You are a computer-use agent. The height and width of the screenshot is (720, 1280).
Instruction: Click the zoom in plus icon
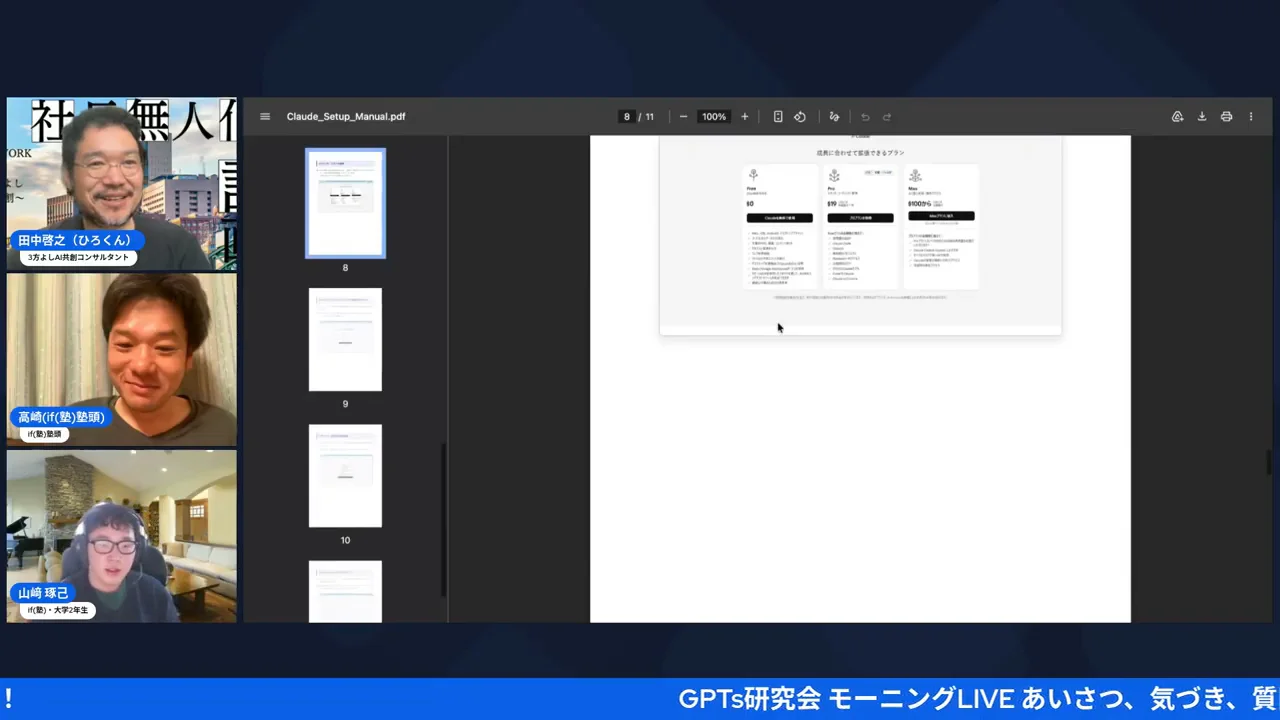pos(744,117)
